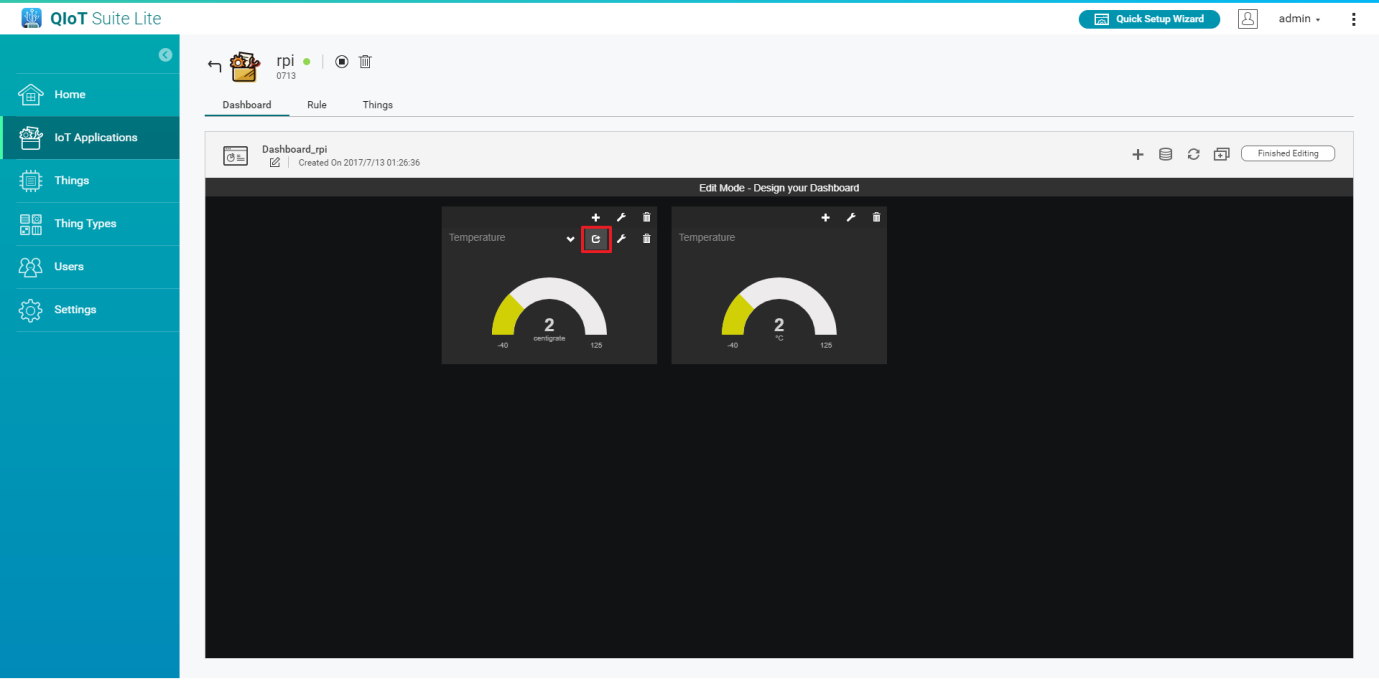Delete the right Temperature pane
The width and height of the screenshot is (1379, 681).
(877, 218)
